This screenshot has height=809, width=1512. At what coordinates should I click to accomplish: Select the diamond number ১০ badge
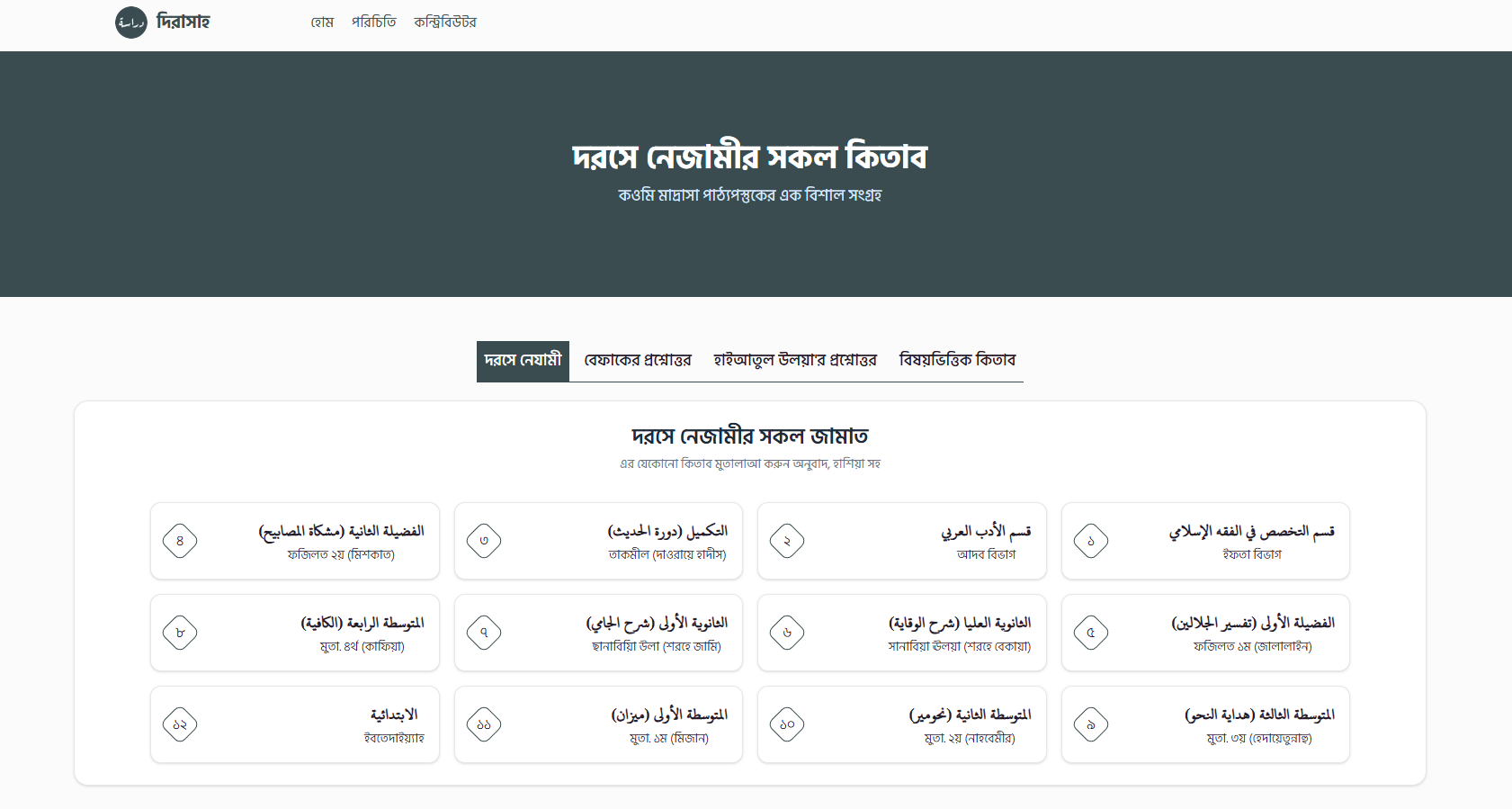(x=787, y=724)
